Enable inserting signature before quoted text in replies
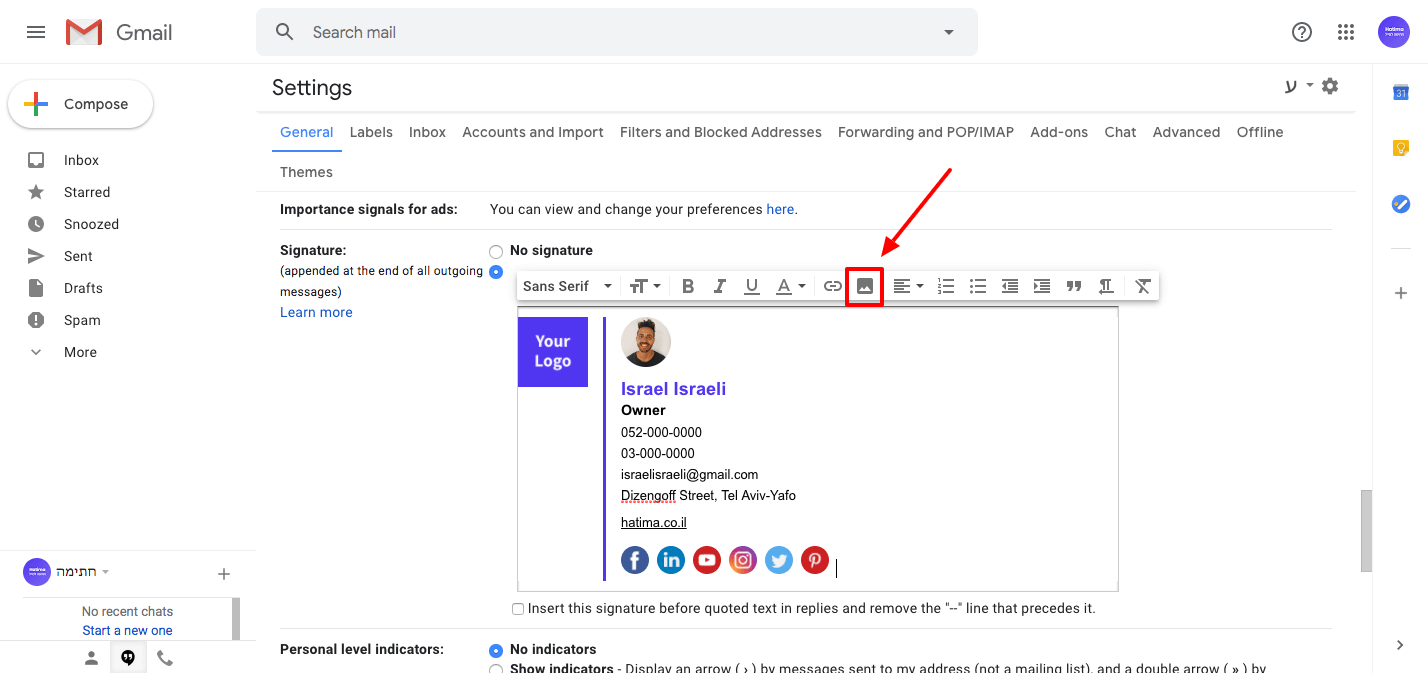 pyautogui.click(x=518, y=609)
